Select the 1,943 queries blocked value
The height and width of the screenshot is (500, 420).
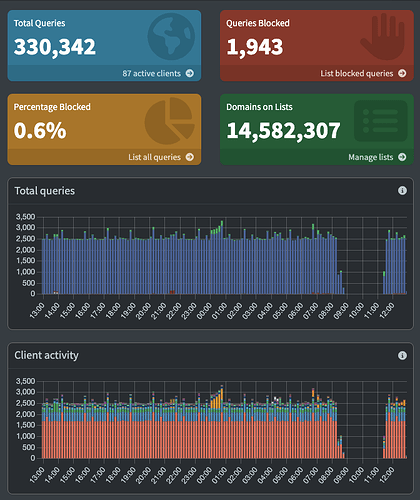tap(255, 47)
